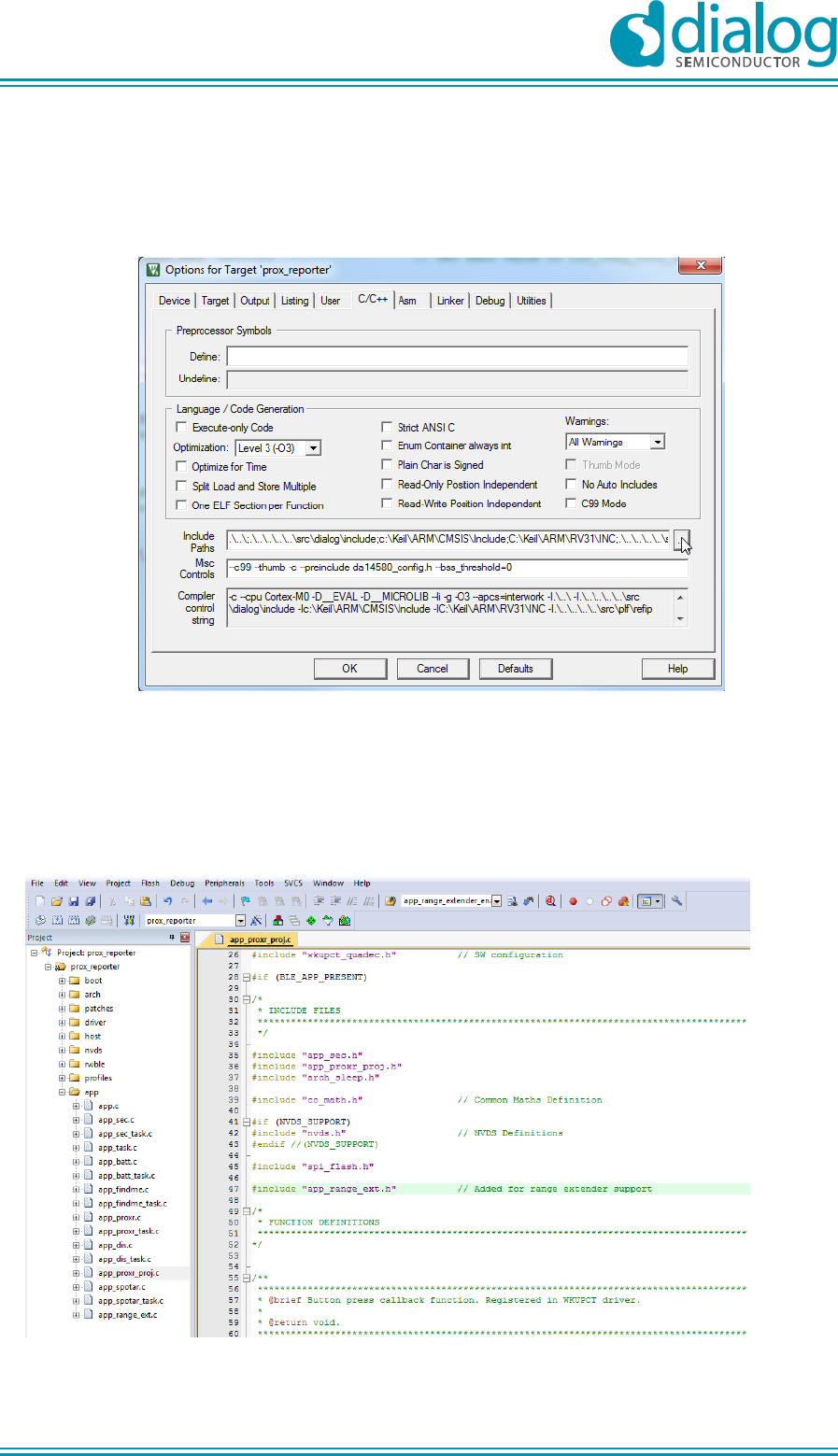Image resolution: width=838 pixels, height=1456 pixels.
Task: Select app_range_ext.c in the project tree
Action: click(127, 1315)
